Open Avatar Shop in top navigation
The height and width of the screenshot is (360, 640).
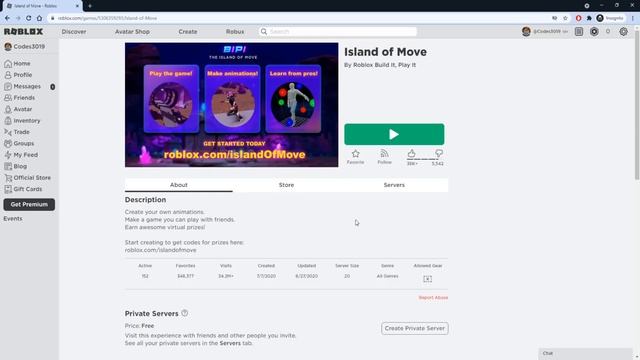132,31
